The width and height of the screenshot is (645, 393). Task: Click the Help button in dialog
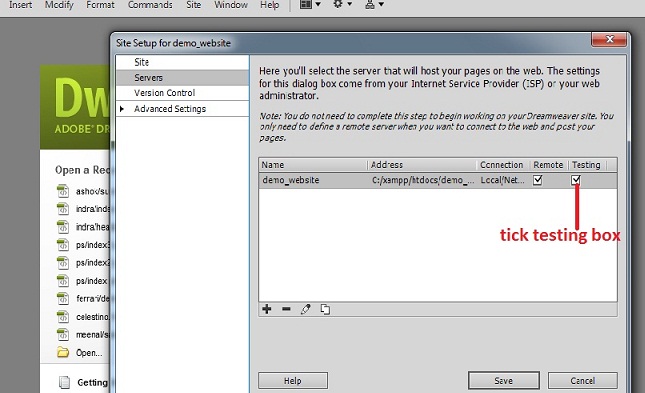point(293,381)
